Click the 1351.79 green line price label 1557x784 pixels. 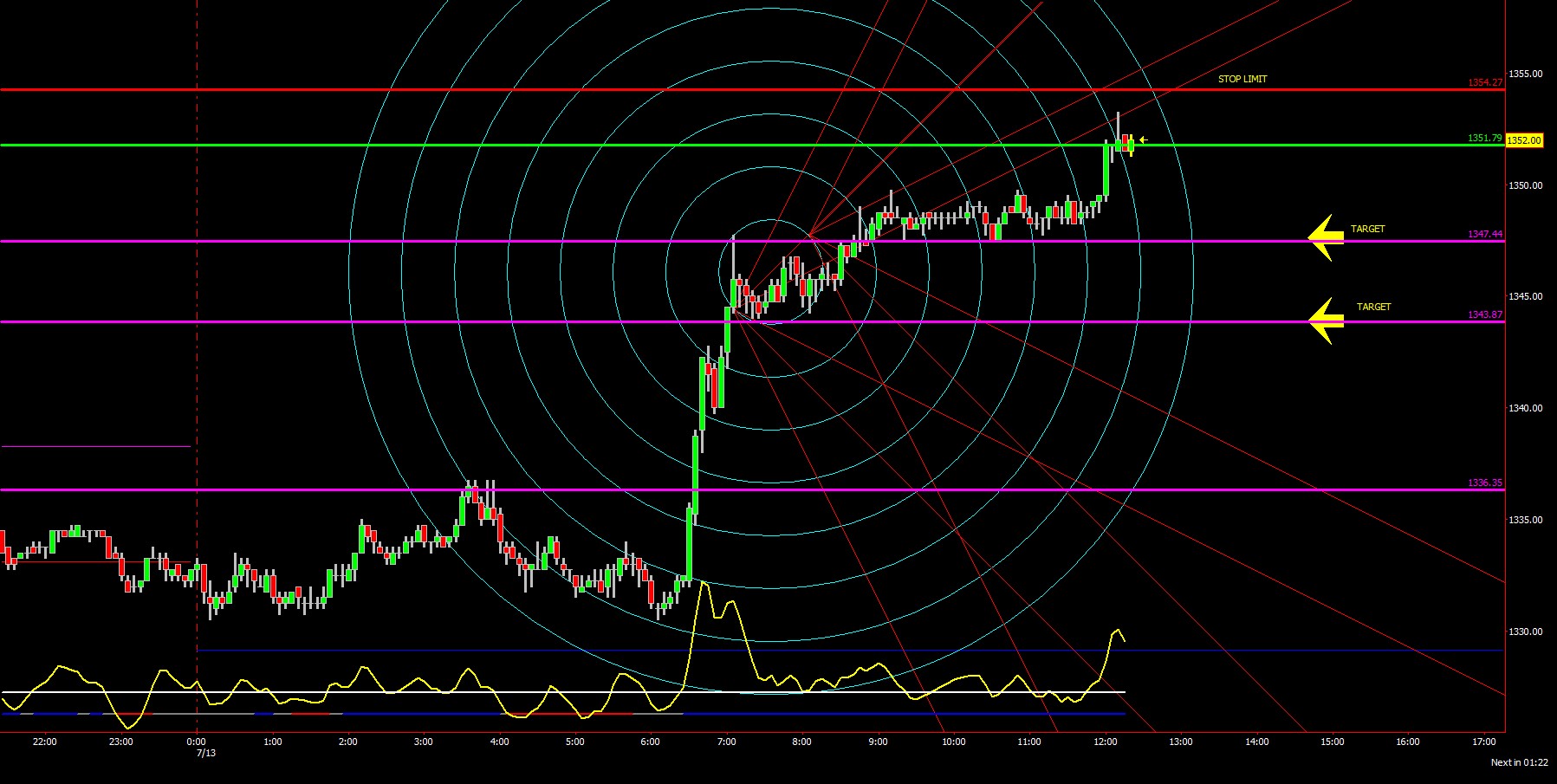coord(1485,138)
